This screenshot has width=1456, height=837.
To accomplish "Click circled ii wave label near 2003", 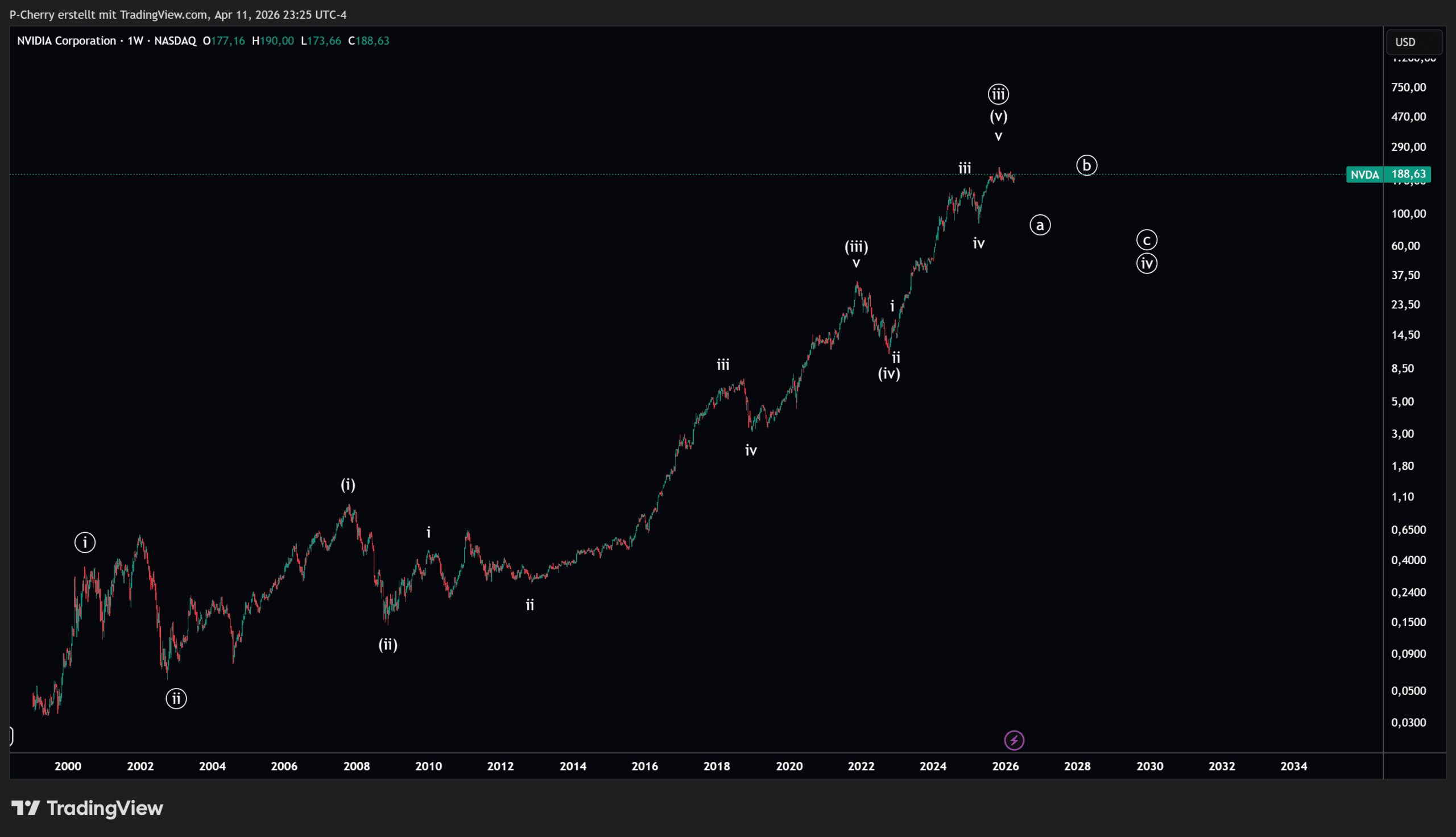I will (176, 698).
